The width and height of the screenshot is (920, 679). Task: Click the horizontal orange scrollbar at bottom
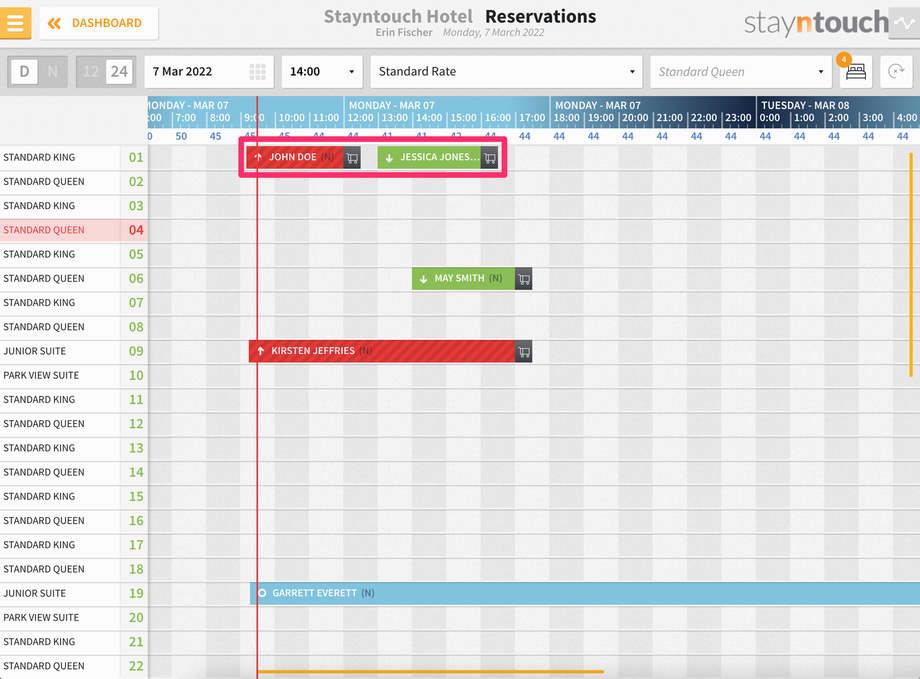pyautogui.click(x=431, y=671)
